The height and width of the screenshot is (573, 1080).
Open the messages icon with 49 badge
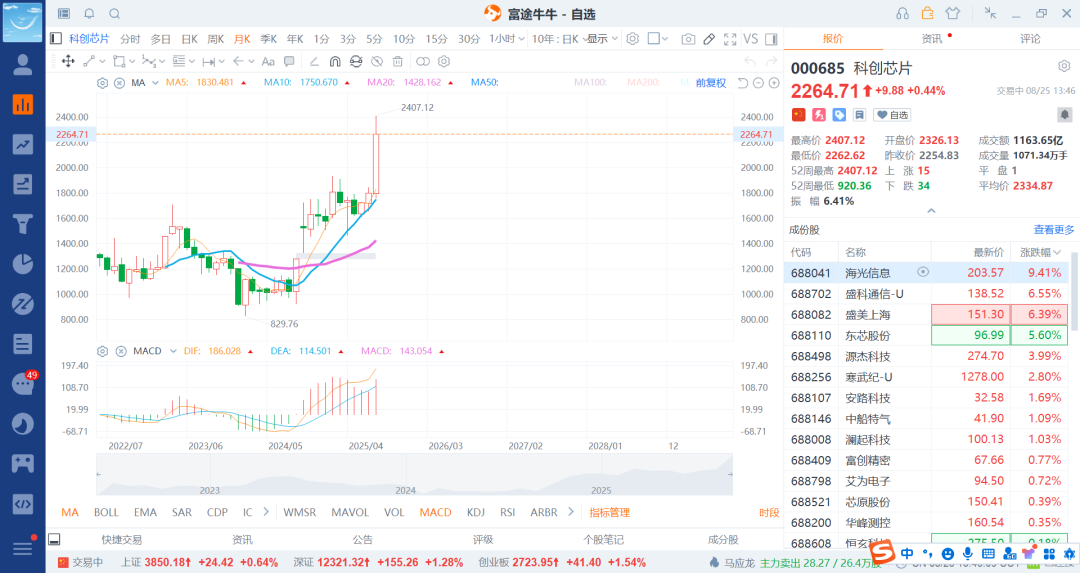coord(24,383)
